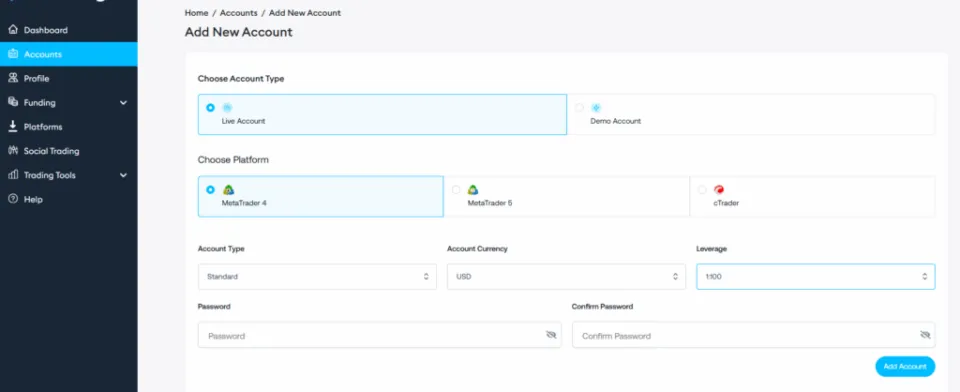960x392 pixels.
Task: Click the Demo Account logo icon
Action: pos(596,108)
